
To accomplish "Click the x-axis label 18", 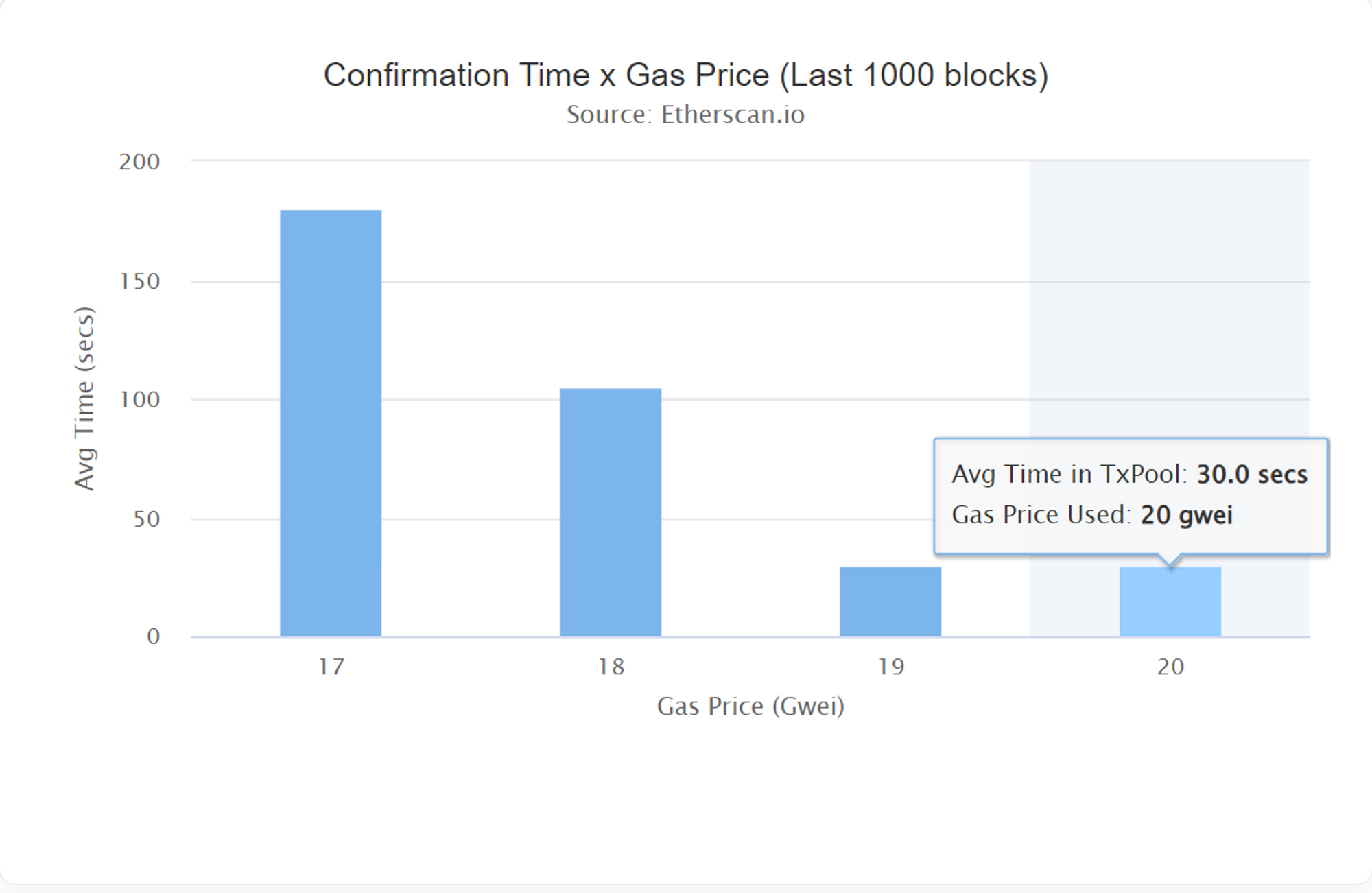I will click(x=611, y=667).
